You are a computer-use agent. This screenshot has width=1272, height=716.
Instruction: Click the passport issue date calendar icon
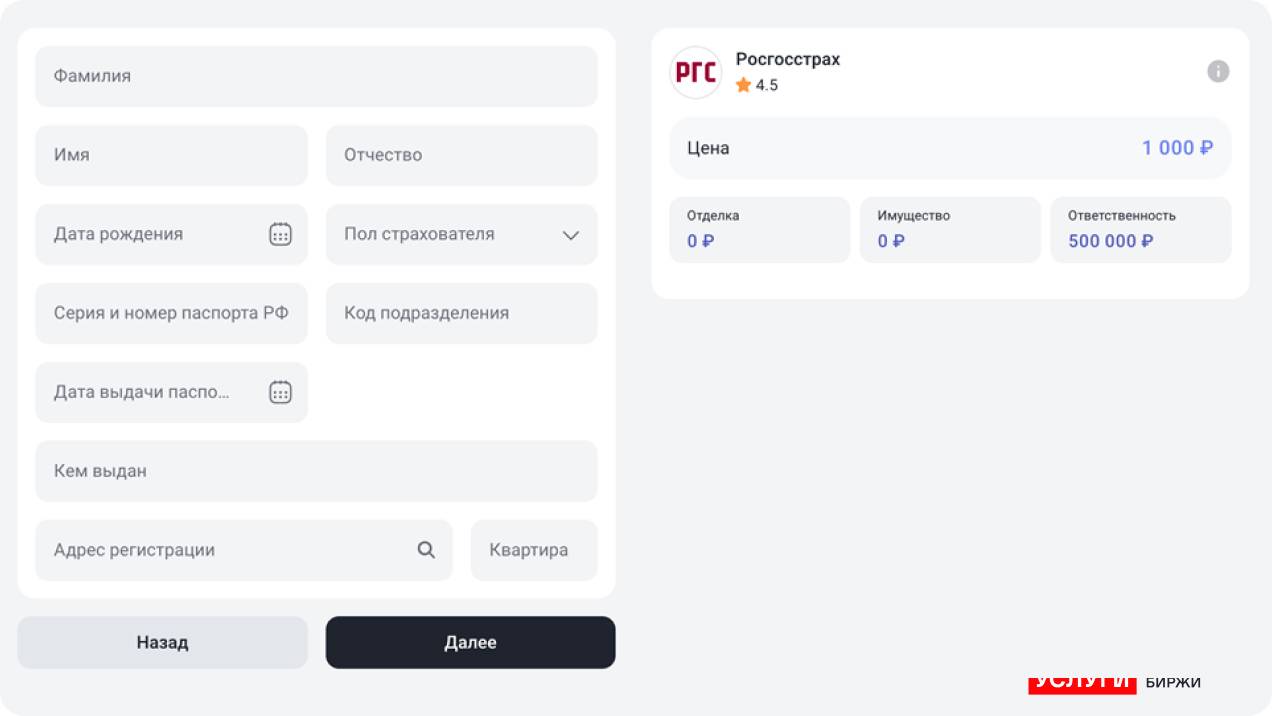click(280, 392)
